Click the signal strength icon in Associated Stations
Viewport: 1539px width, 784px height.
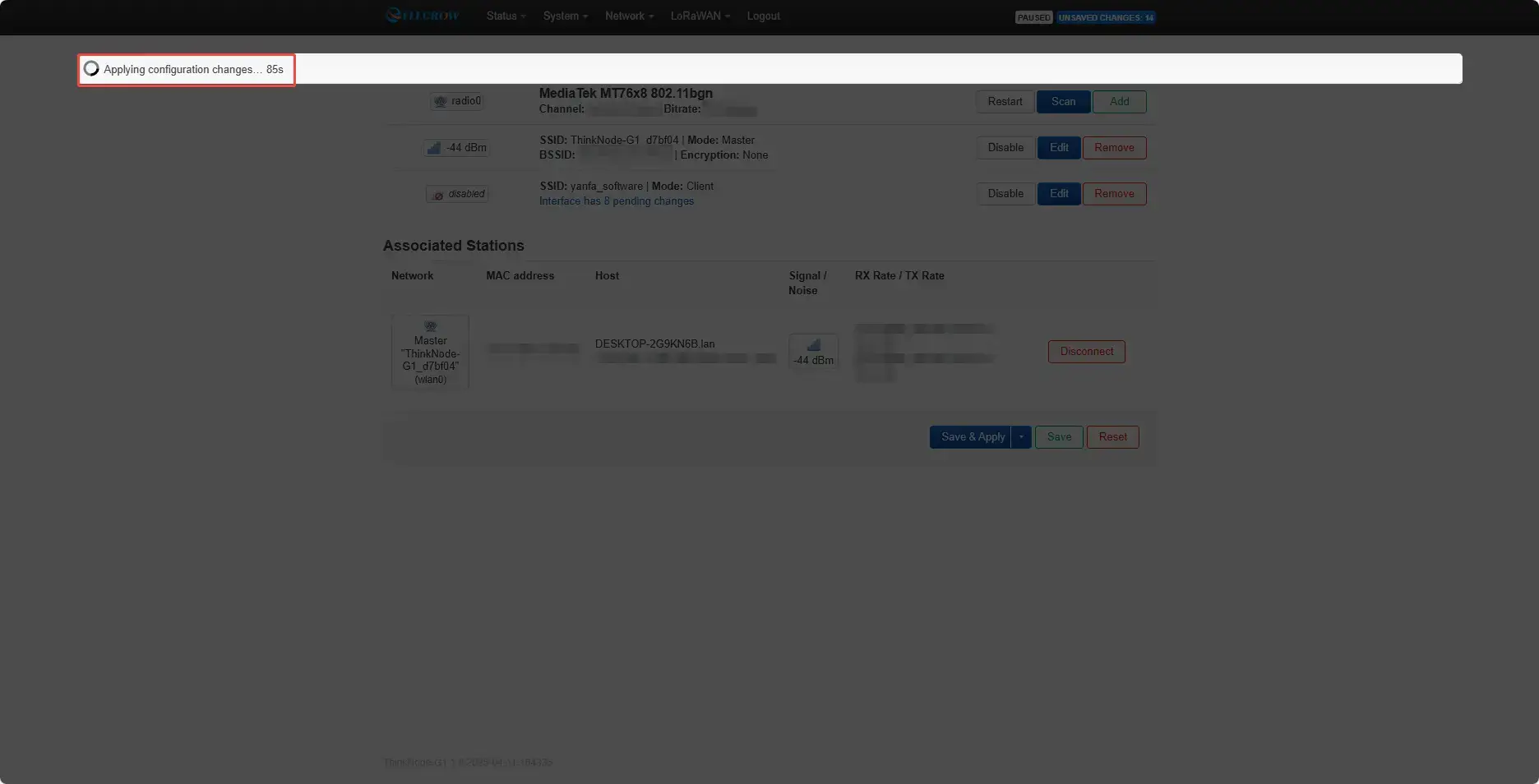click(813, 351)
